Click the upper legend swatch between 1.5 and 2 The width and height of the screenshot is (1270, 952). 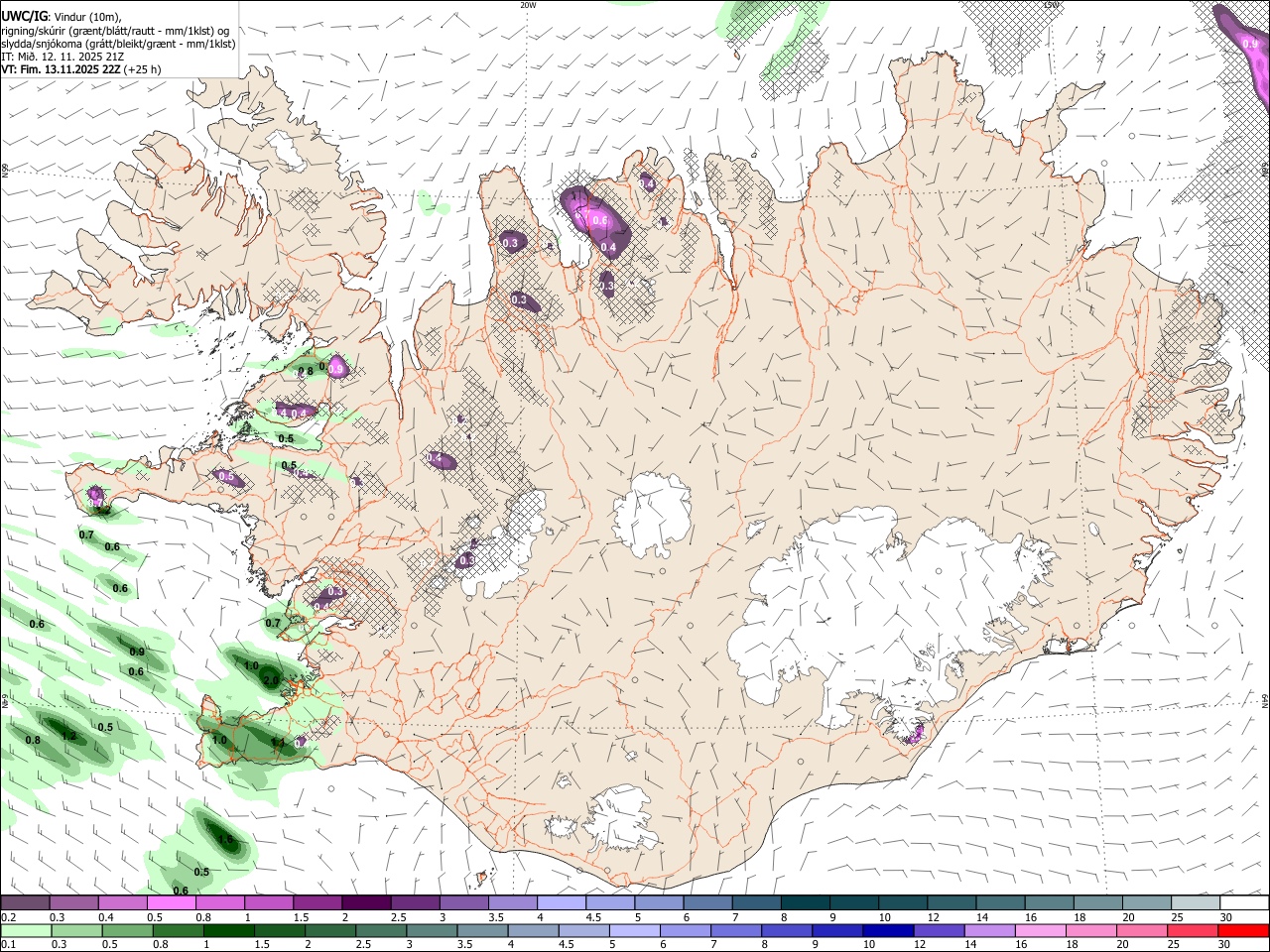click(x=317, y=903)
